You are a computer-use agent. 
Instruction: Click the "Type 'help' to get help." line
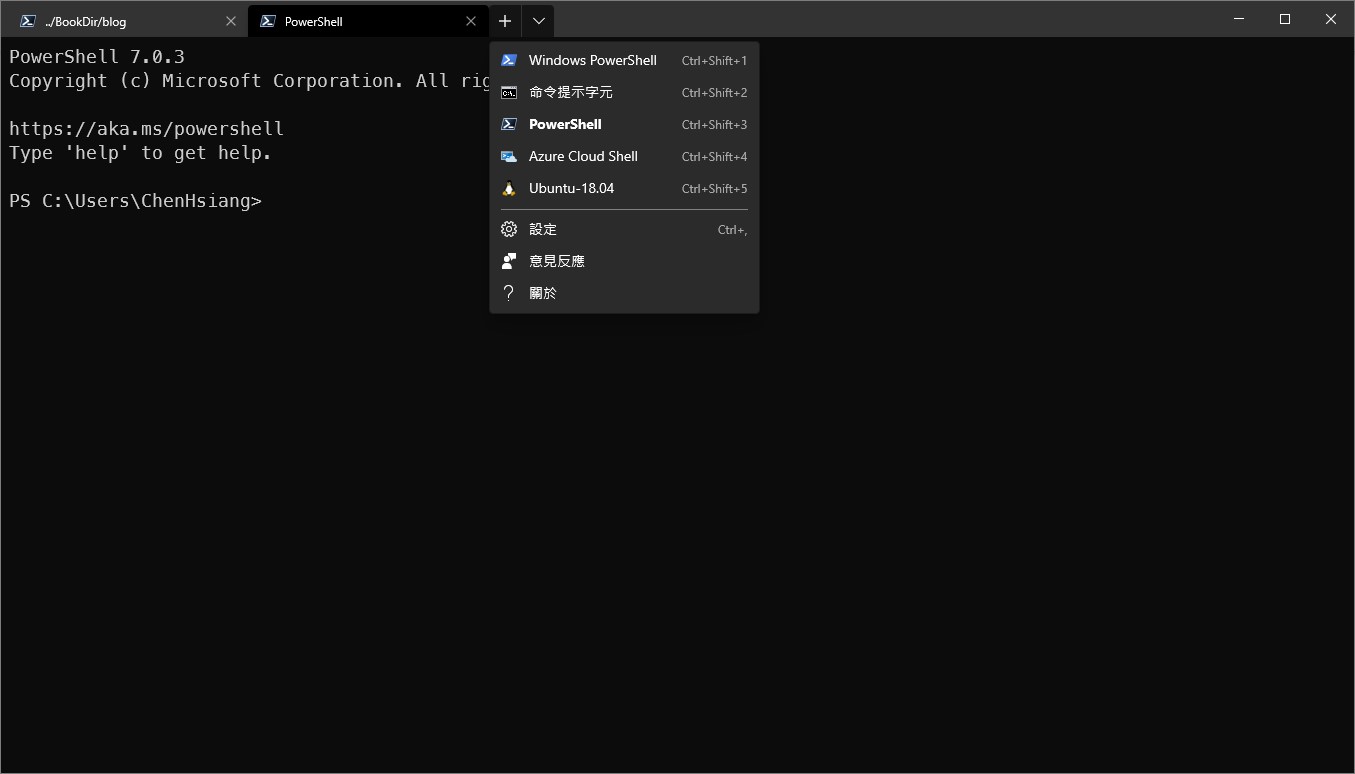tap(140, 153)
